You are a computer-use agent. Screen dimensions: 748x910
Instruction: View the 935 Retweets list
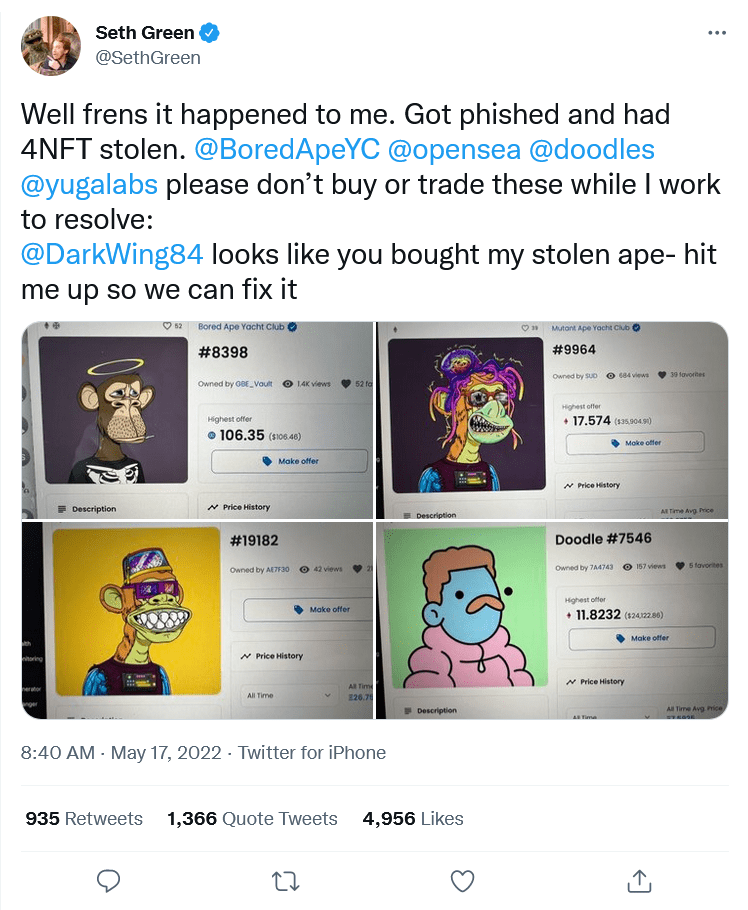(84, 818)
